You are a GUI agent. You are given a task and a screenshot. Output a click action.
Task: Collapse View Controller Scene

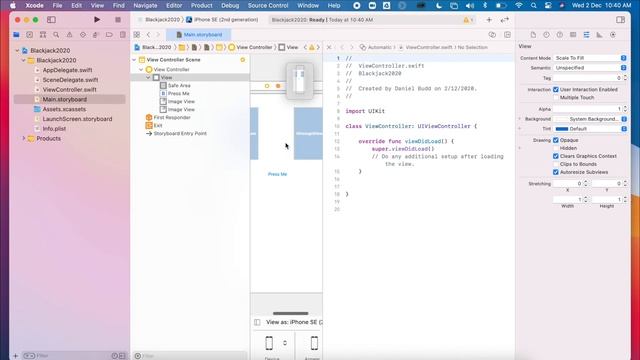pos(134,60)
